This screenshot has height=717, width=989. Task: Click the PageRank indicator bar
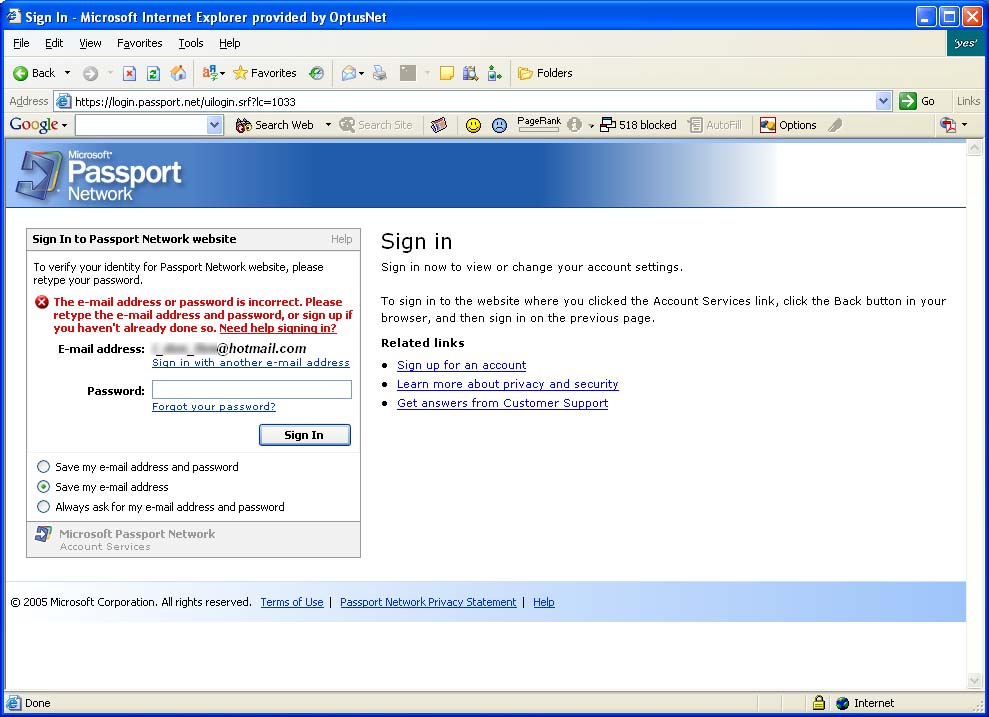tap(539, 124)
